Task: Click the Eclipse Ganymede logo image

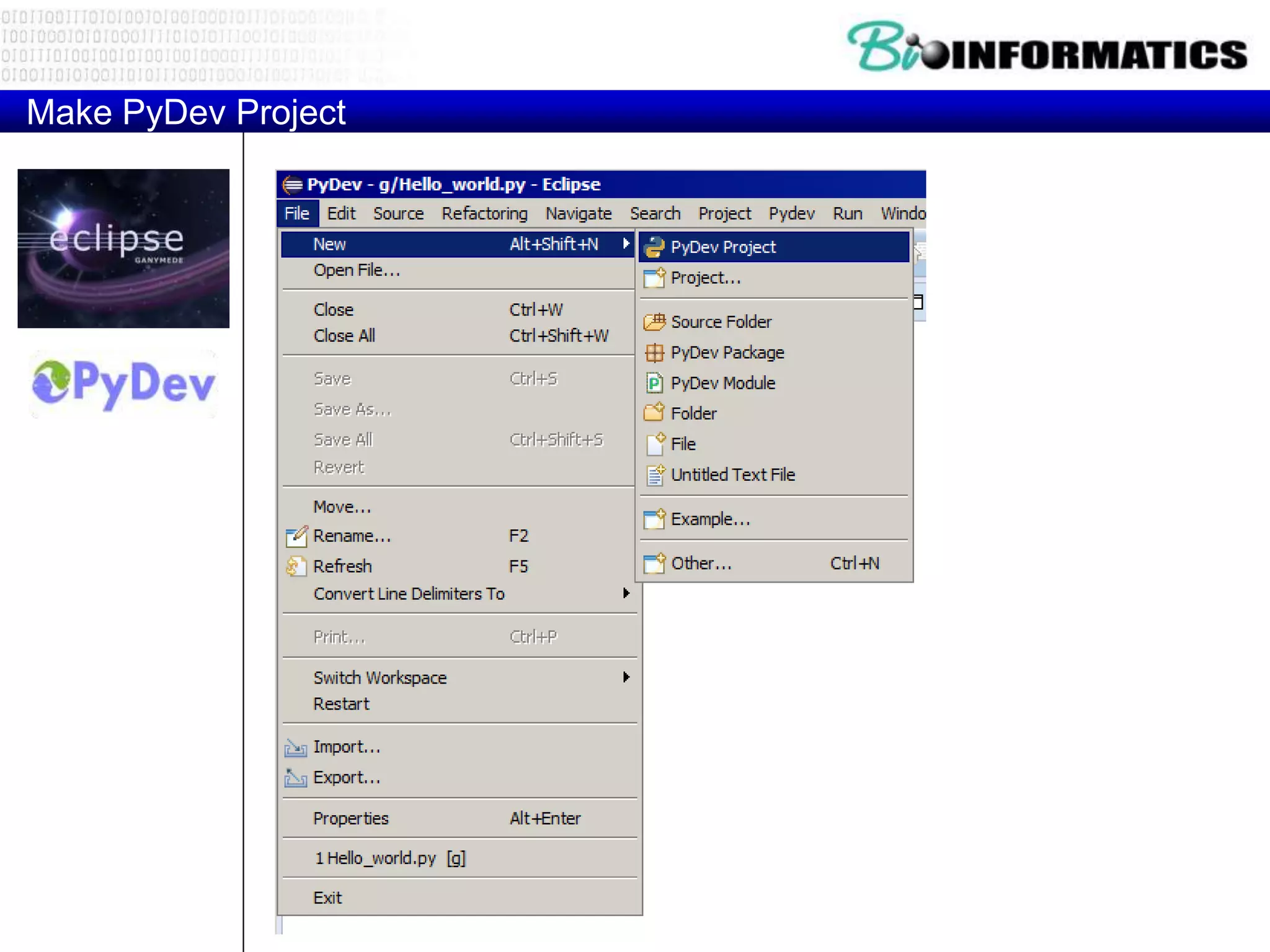Action: coord(123,249)
